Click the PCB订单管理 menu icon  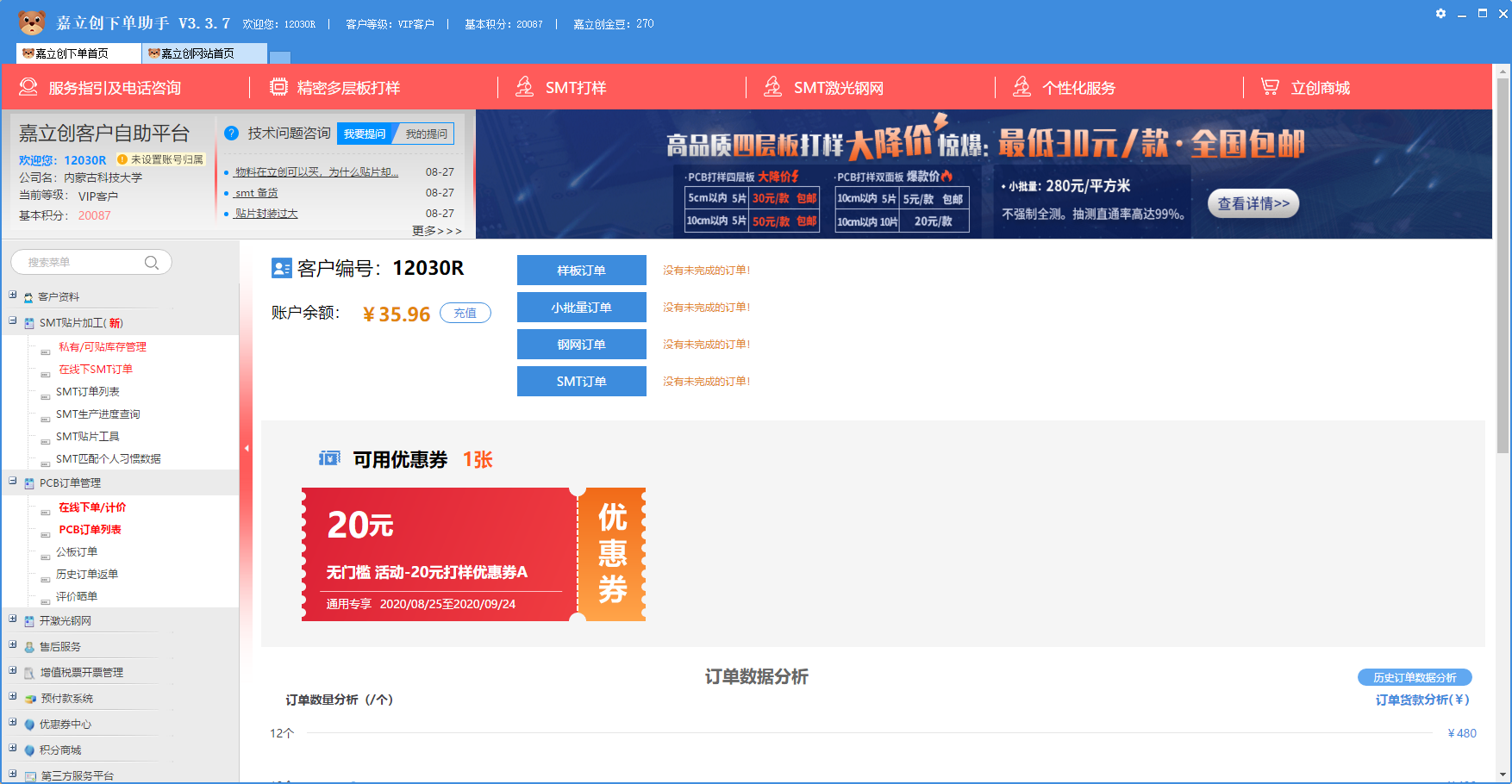click(29, 484)
